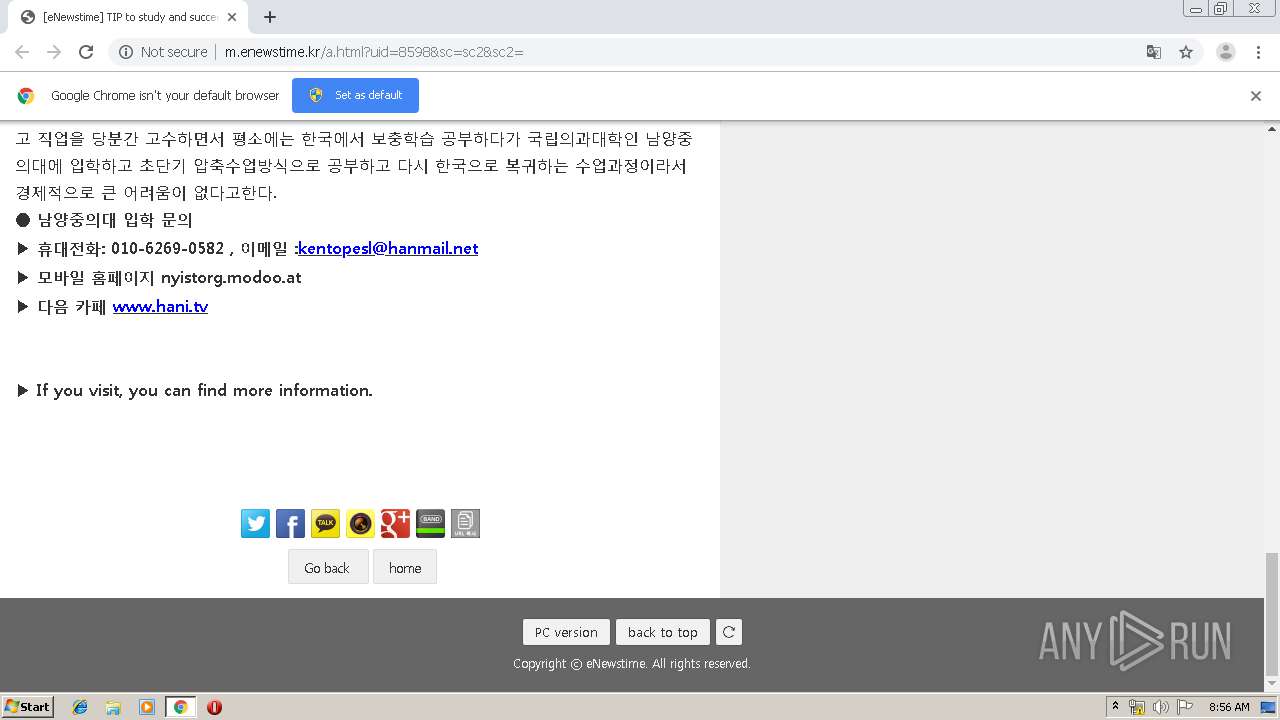Screen dimensions: 1280x720
Task: Click the Not secure site info icon
Action: tap(126, 52)
